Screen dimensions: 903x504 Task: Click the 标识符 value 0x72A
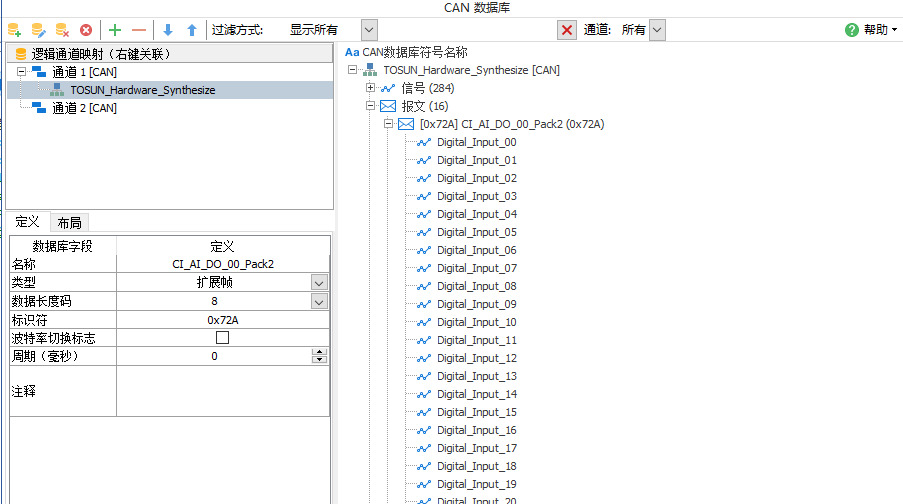click(223, 320)
